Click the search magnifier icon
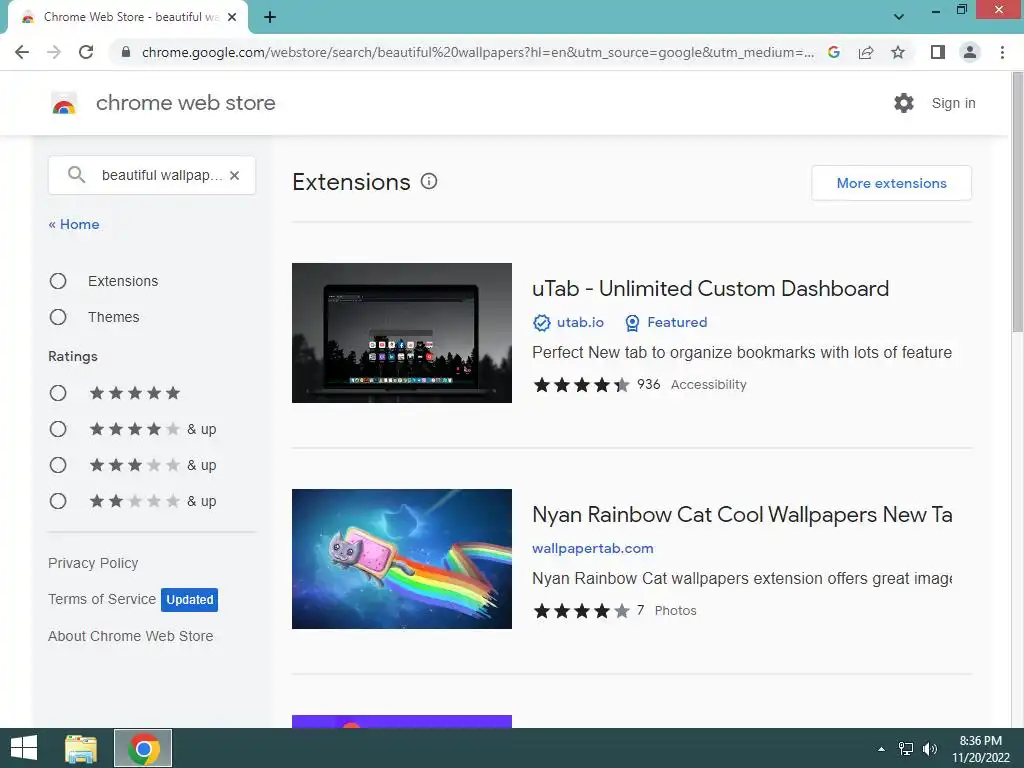The width and height of the screenshot is (1024, 768). [76, 174]
